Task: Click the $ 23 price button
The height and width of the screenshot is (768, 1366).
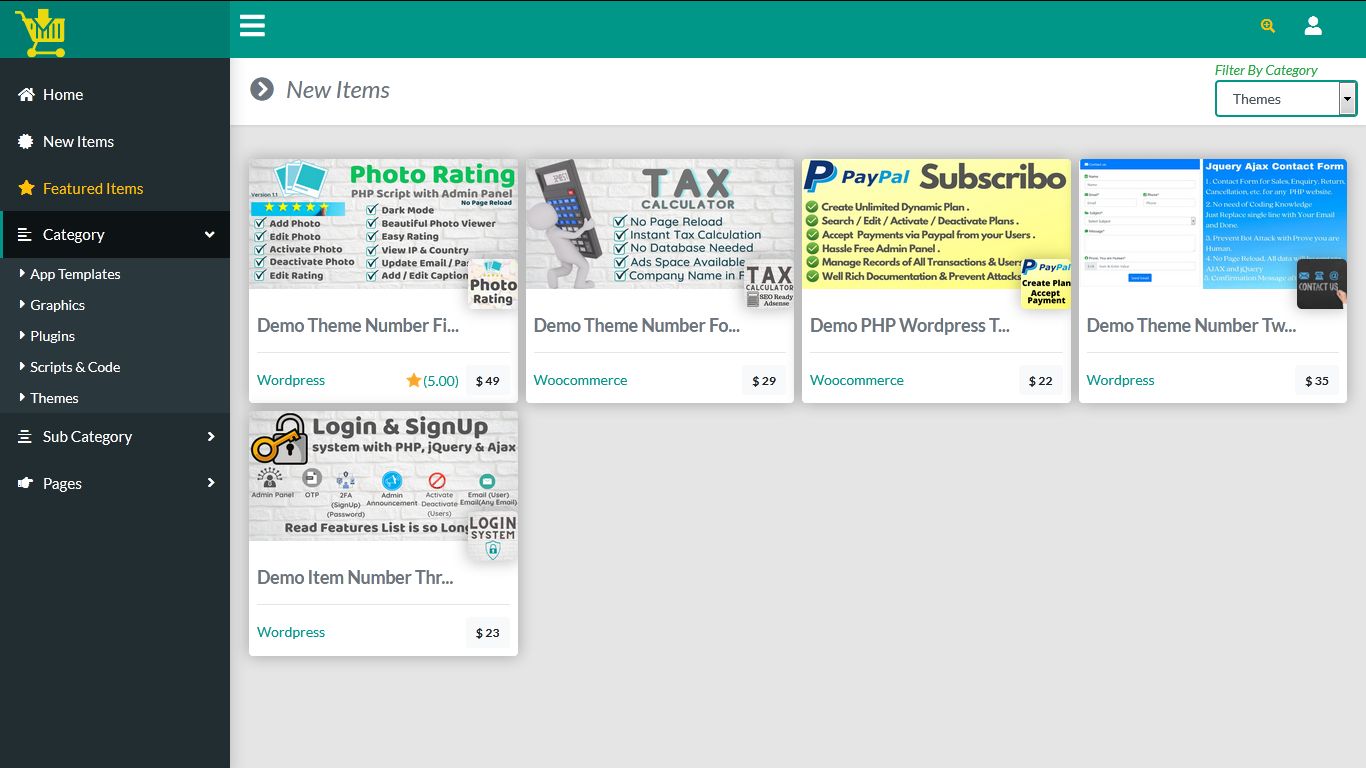Action: [488, 632]
